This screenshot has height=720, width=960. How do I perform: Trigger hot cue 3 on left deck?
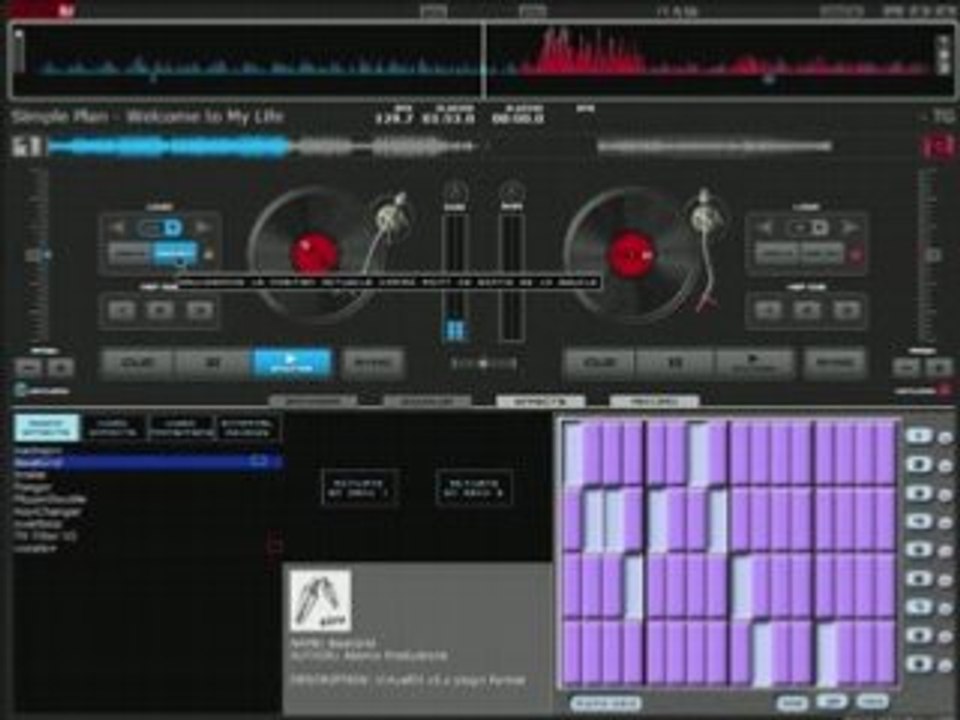click(199, 310)
